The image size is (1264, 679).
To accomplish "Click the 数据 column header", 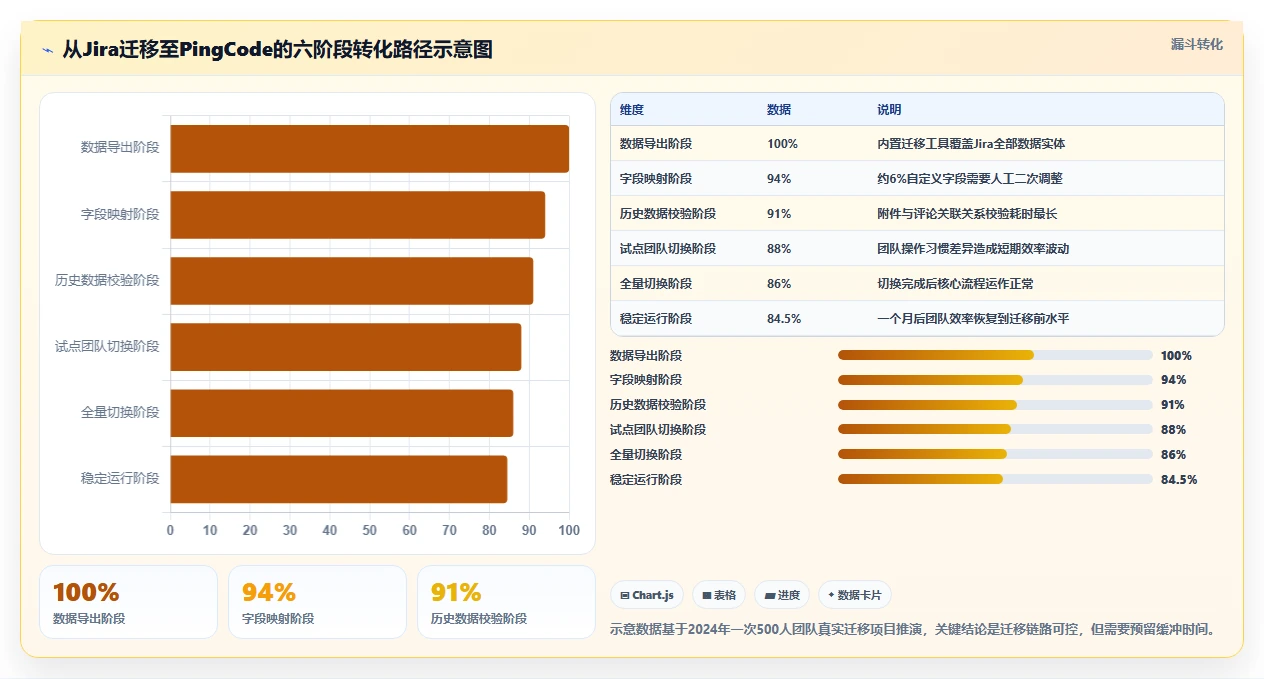I will point(779,110).
